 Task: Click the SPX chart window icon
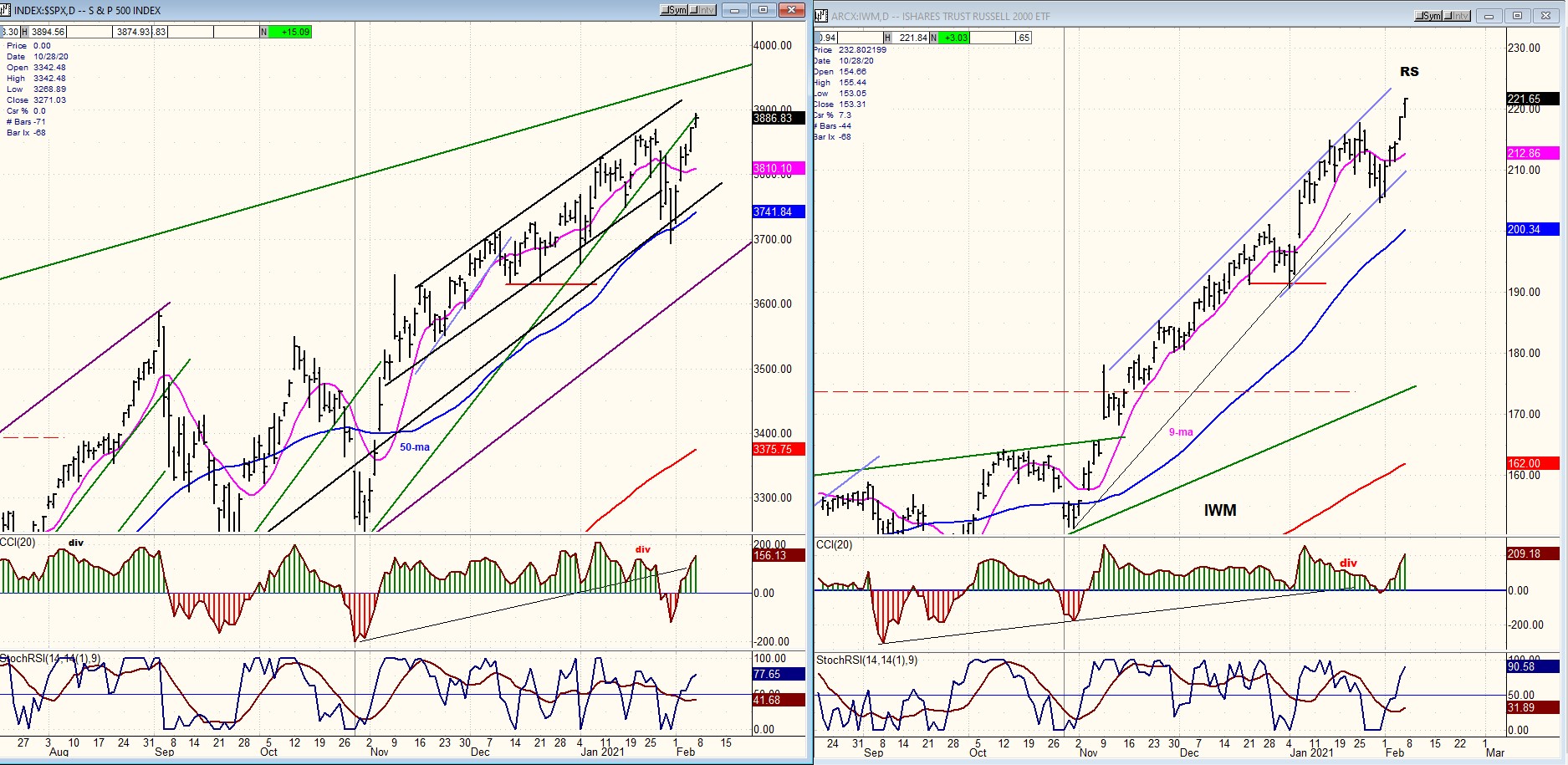tap(7, 10)
